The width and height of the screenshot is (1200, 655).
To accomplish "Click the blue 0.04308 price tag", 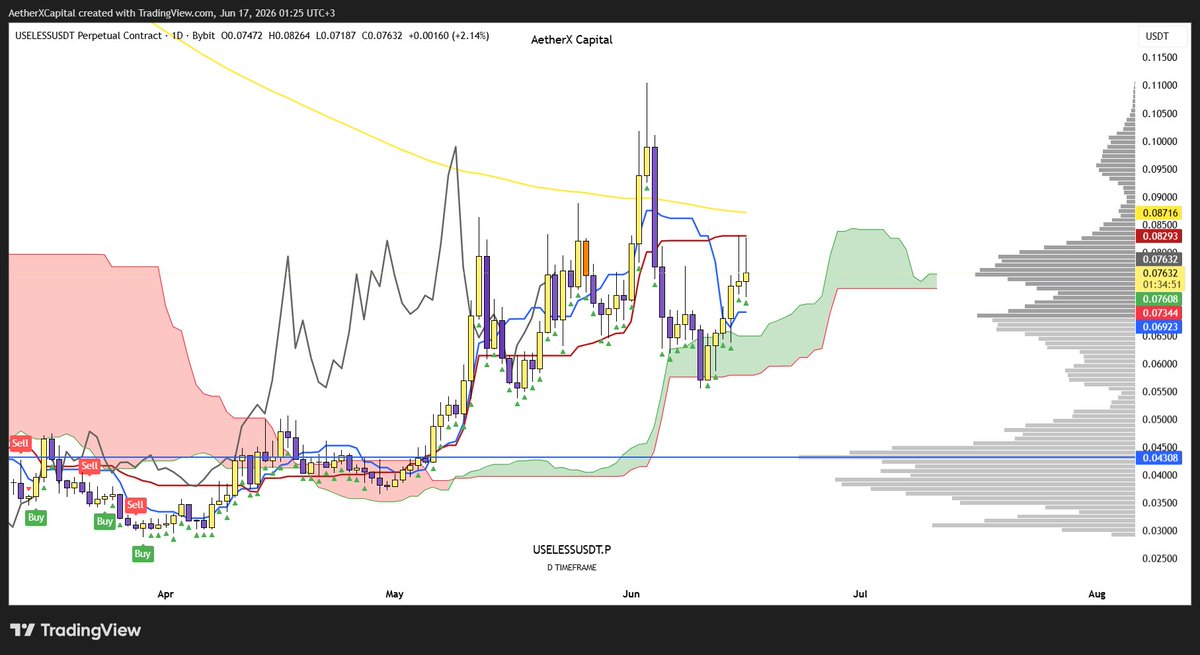I will 1161,457.
